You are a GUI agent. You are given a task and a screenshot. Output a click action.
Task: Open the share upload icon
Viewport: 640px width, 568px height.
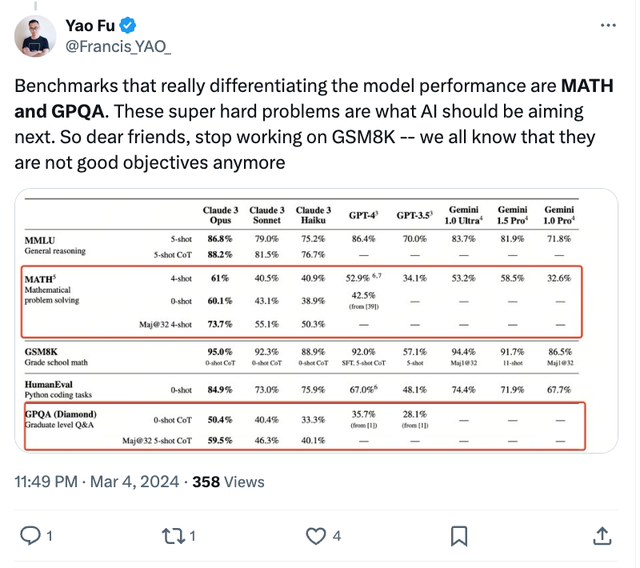click(602, 536)
